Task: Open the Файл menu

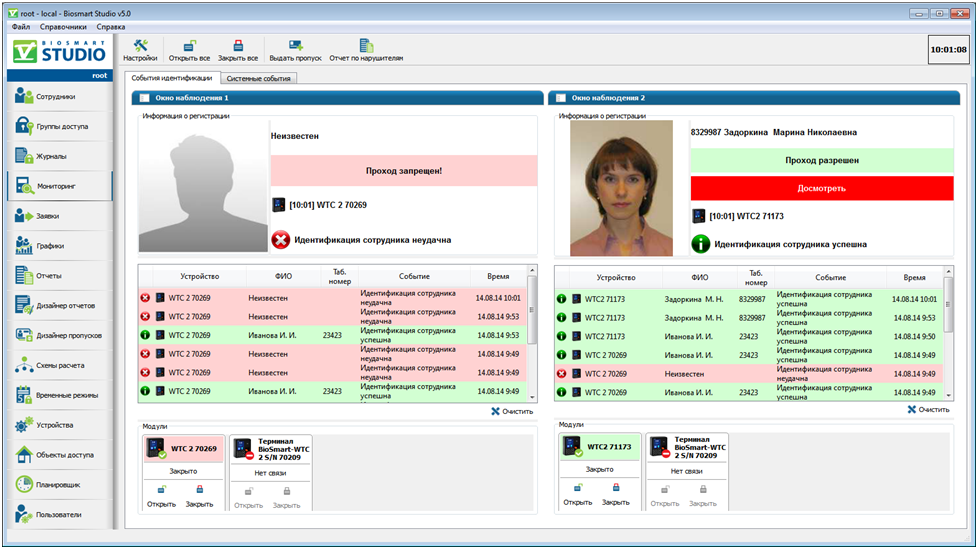Action: [21, 27]
